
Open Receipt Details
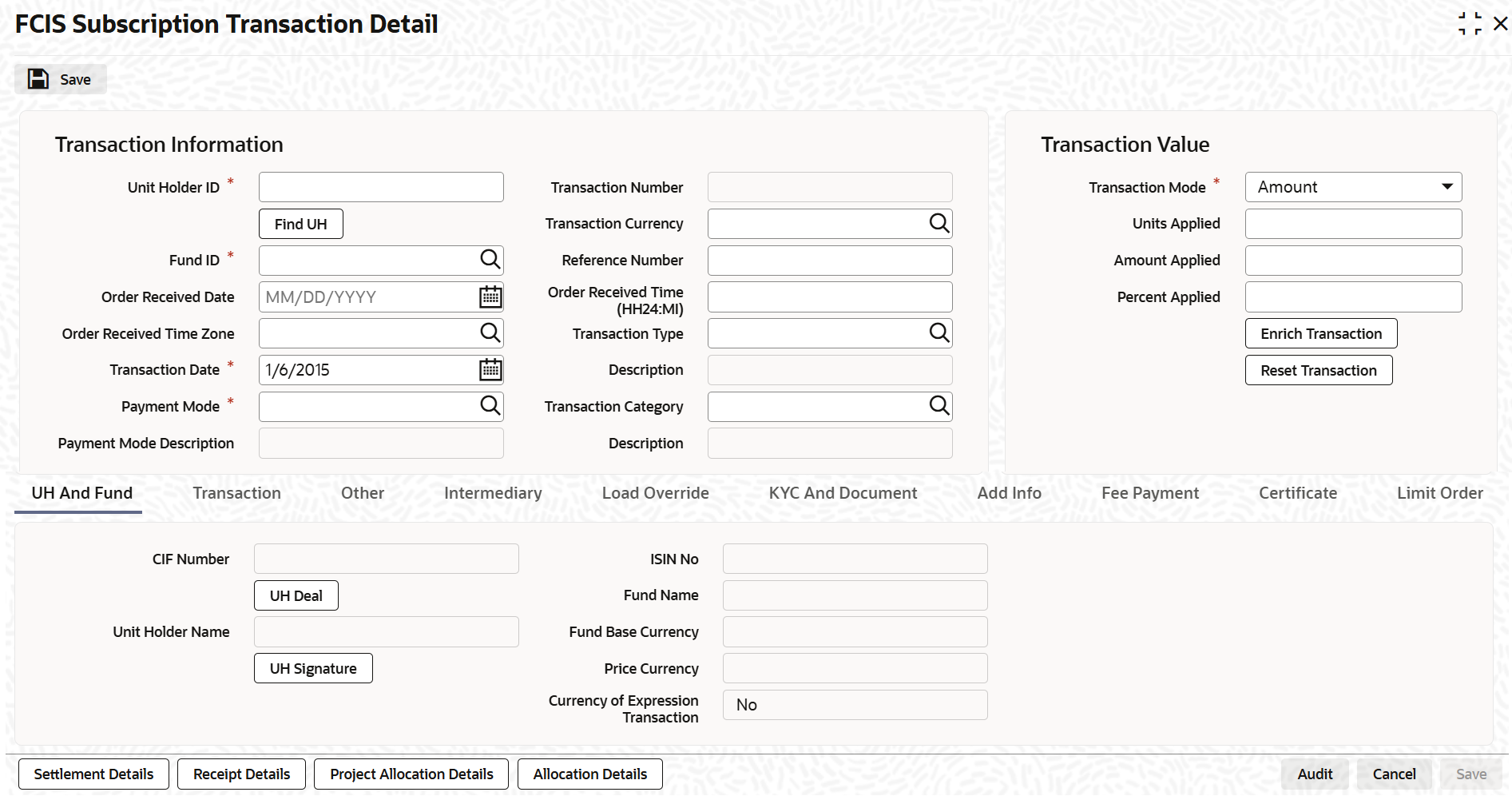pyautogui.click(x=241, y=774)
